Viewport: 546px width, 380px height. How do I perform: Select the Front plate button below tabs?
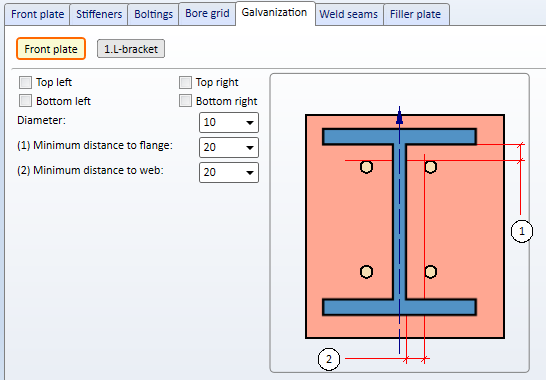(x=51, y=49)
